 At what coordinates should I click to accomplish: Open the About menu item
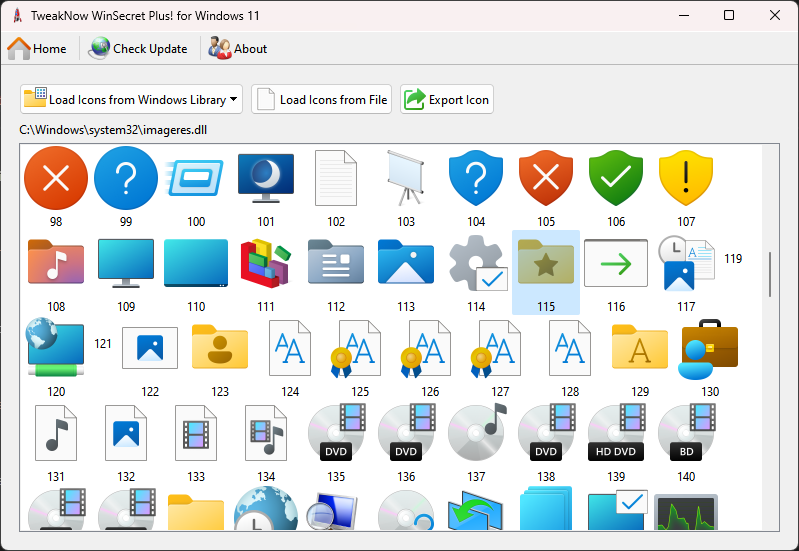click(x=238, y=48)
